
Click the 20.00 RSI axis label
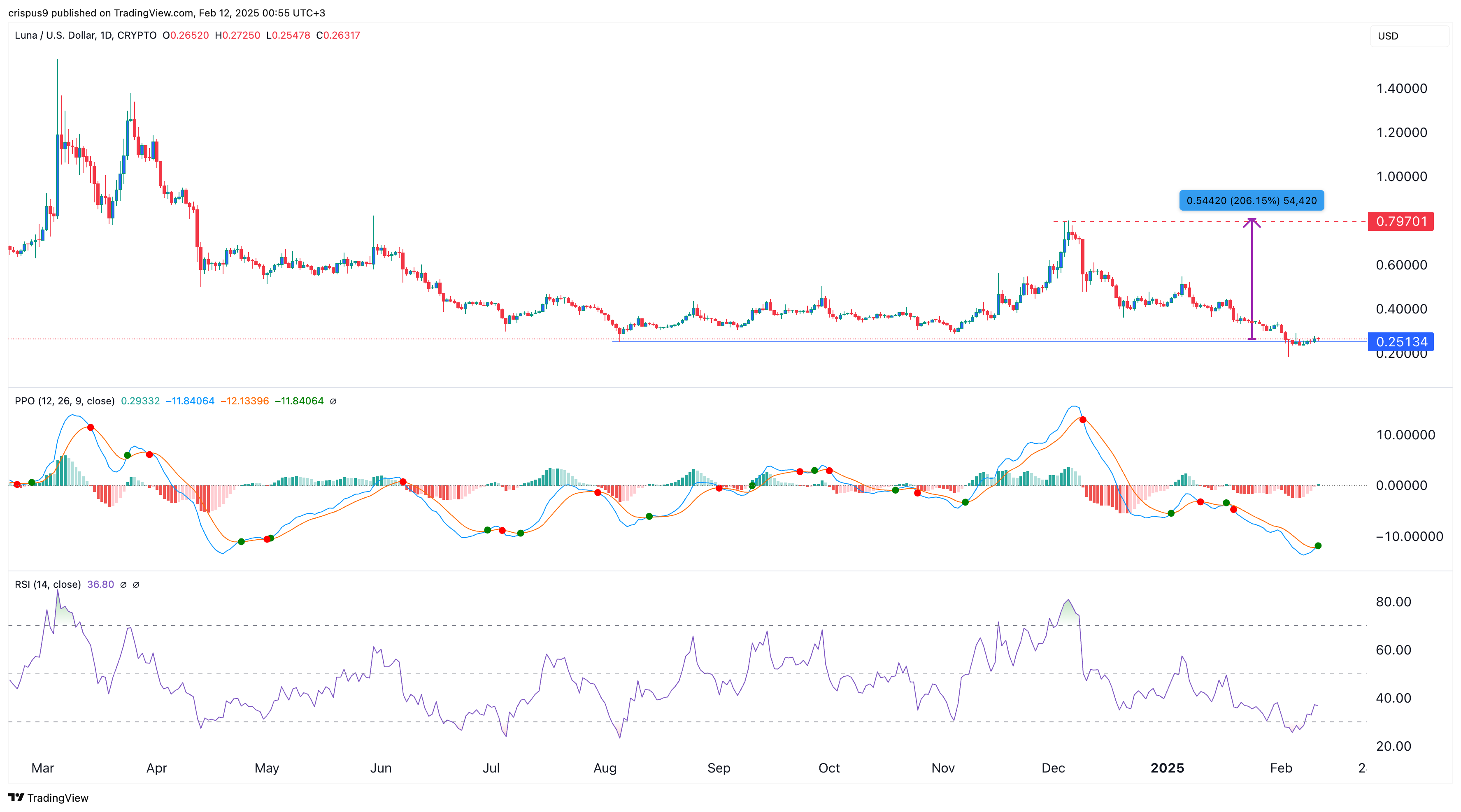[1394, 747]
